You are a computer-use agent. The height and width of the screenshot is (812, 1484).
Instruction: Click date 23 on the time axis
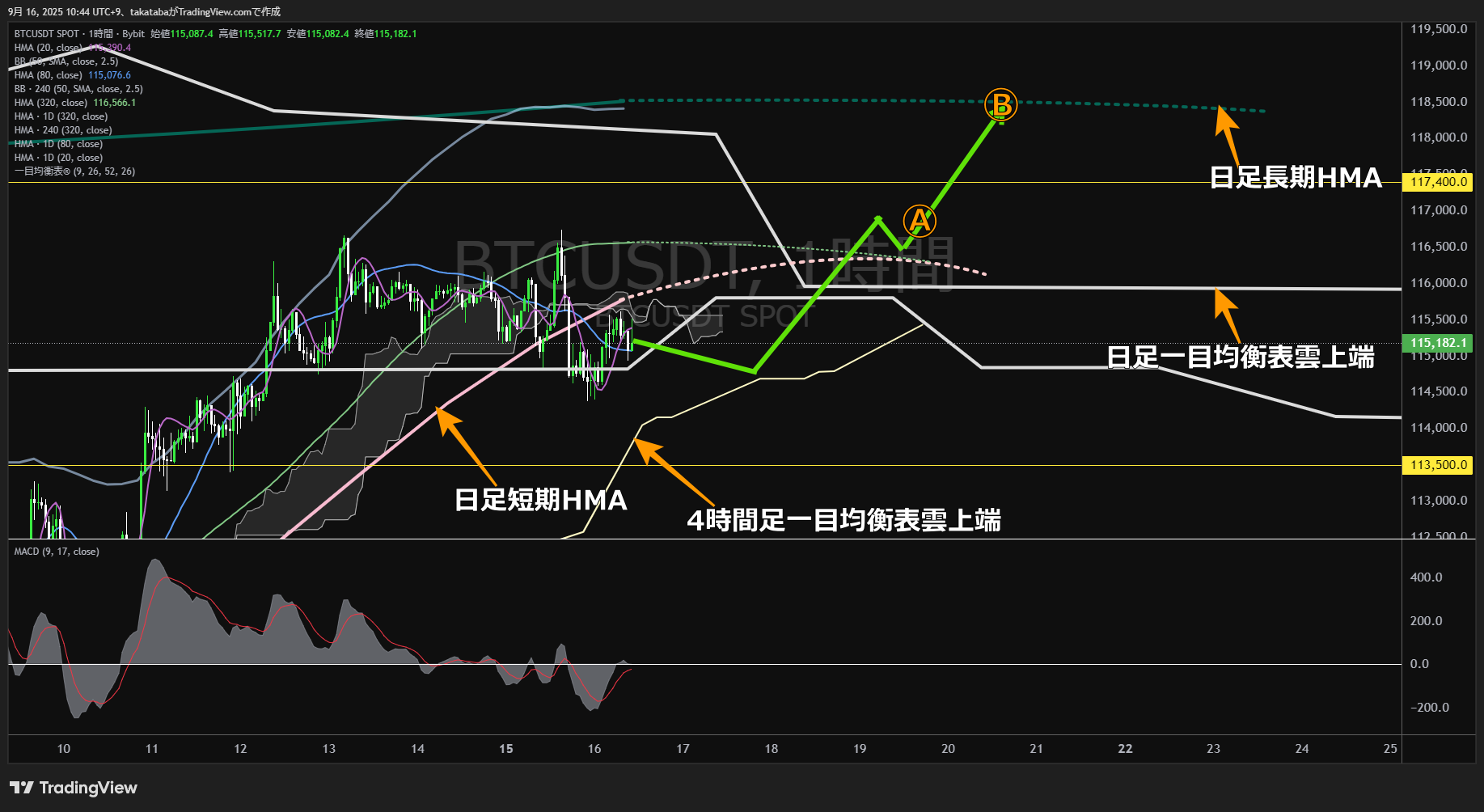click(x=1213, y=749)
